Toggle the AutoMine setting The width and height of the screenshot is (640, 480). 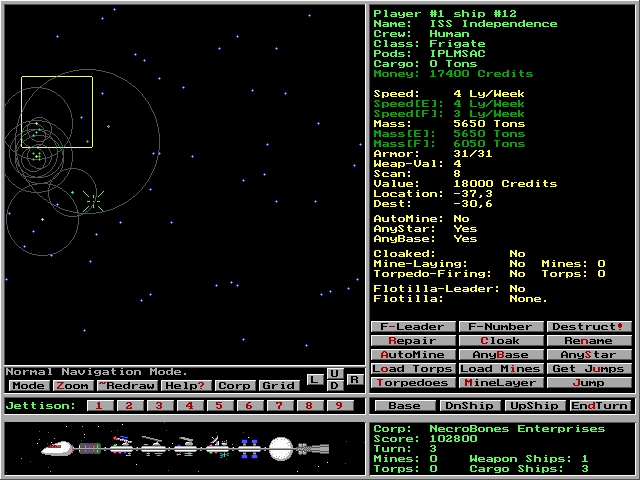tap(413, 355)
